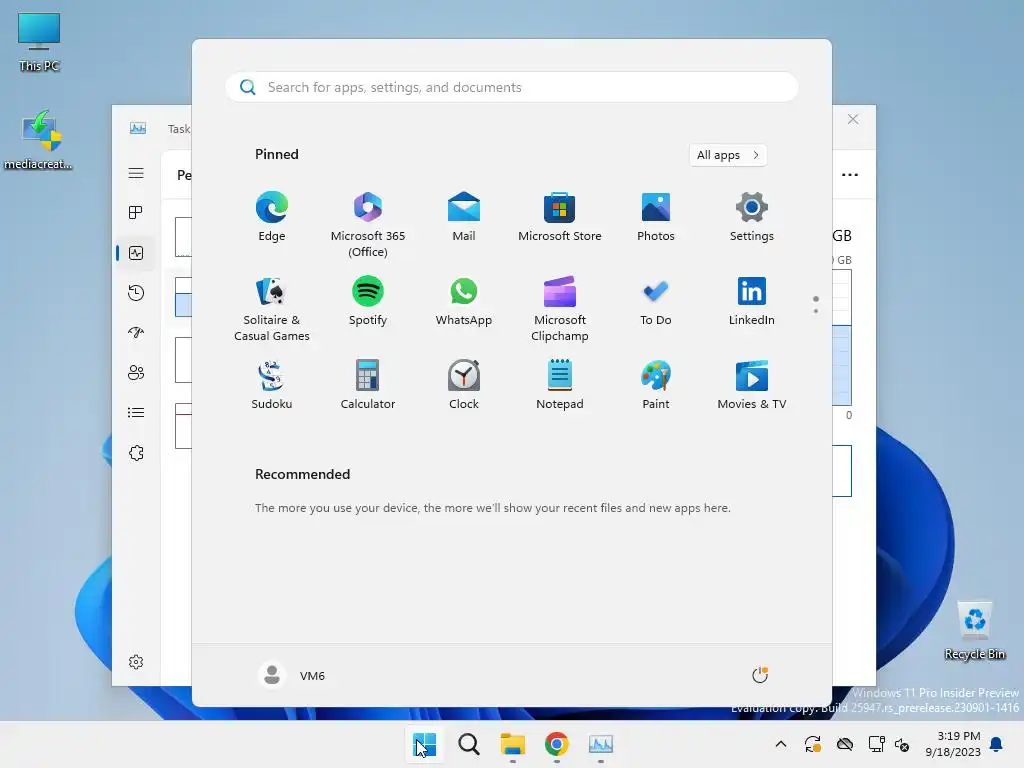Viewport: 1024px width, 768px height.
Task: Click the Windows Start button on taskbar
Action: tap(424, 744)
